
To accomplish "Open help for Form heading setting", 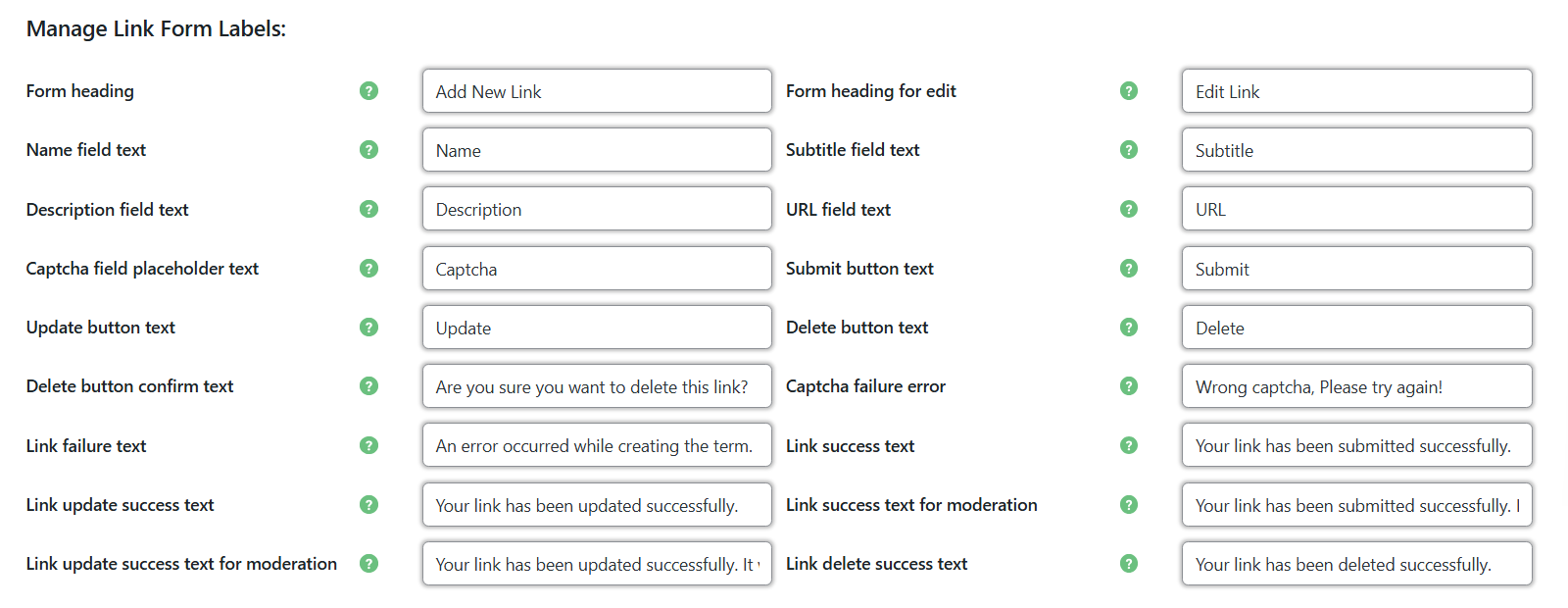I will [x=369, y=90].
